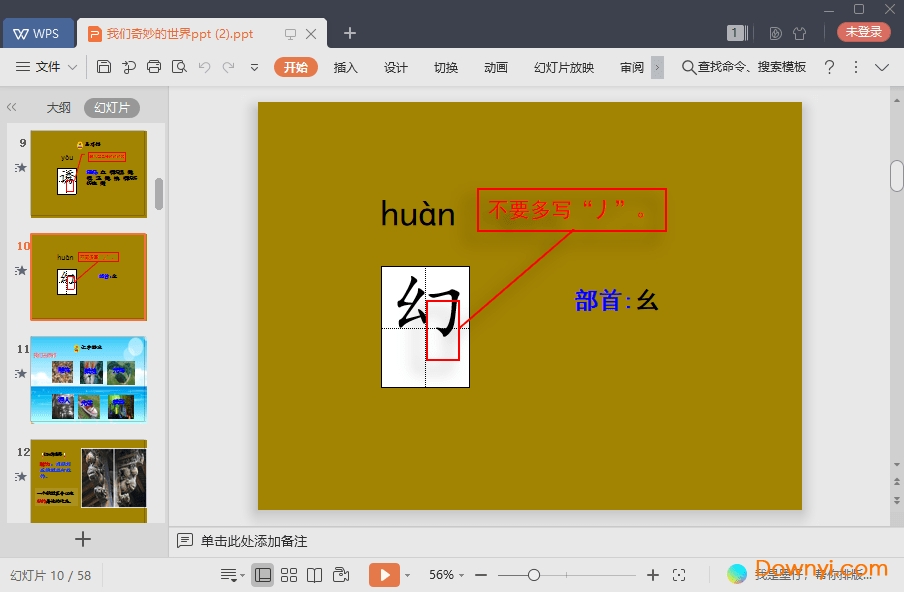904x592 pixels.
Task: Select slide 11 thumbnail in the panel
Action: (x=88, y=379)
